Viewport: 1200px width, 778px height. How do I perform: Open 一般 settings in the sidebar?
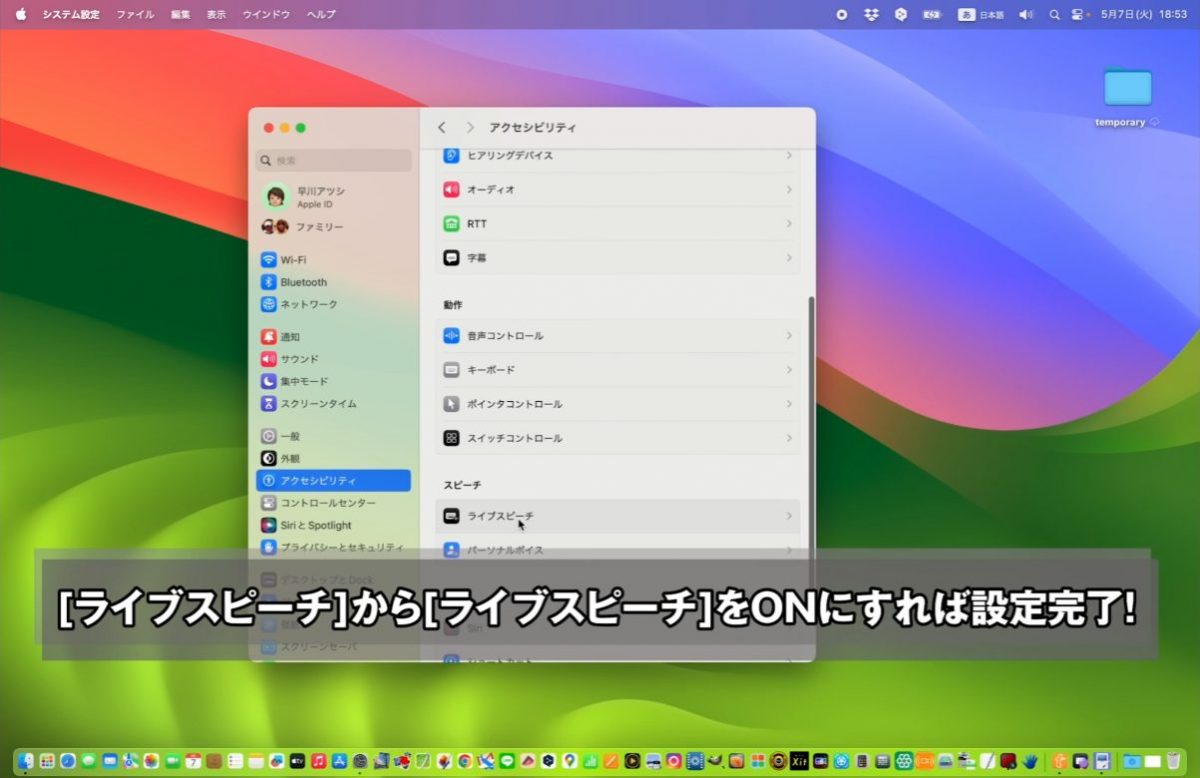(333, 436)
